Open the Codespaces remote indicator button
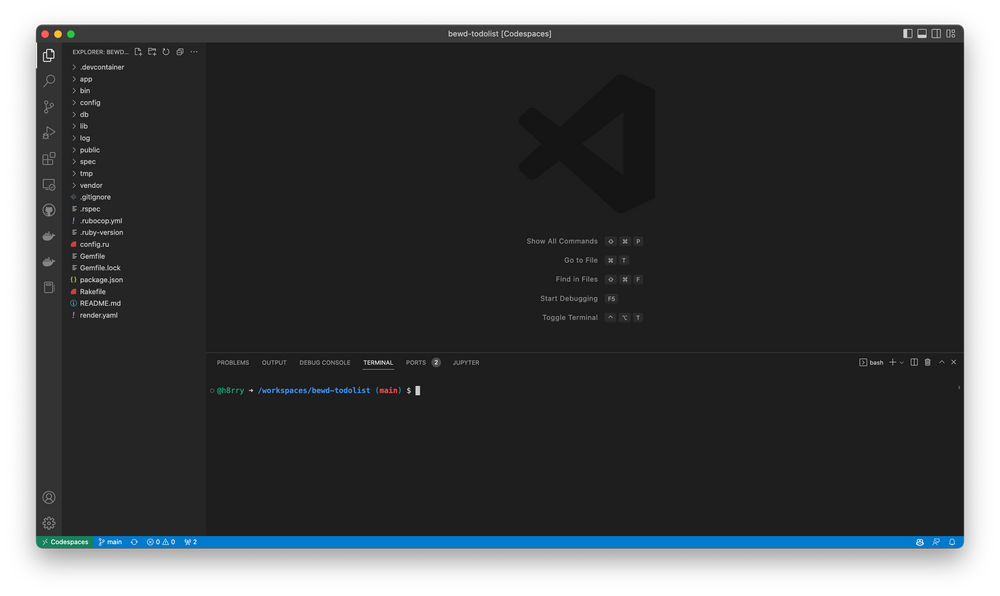1000x596 pixels. pyautogui.click(x=64, y=541)
